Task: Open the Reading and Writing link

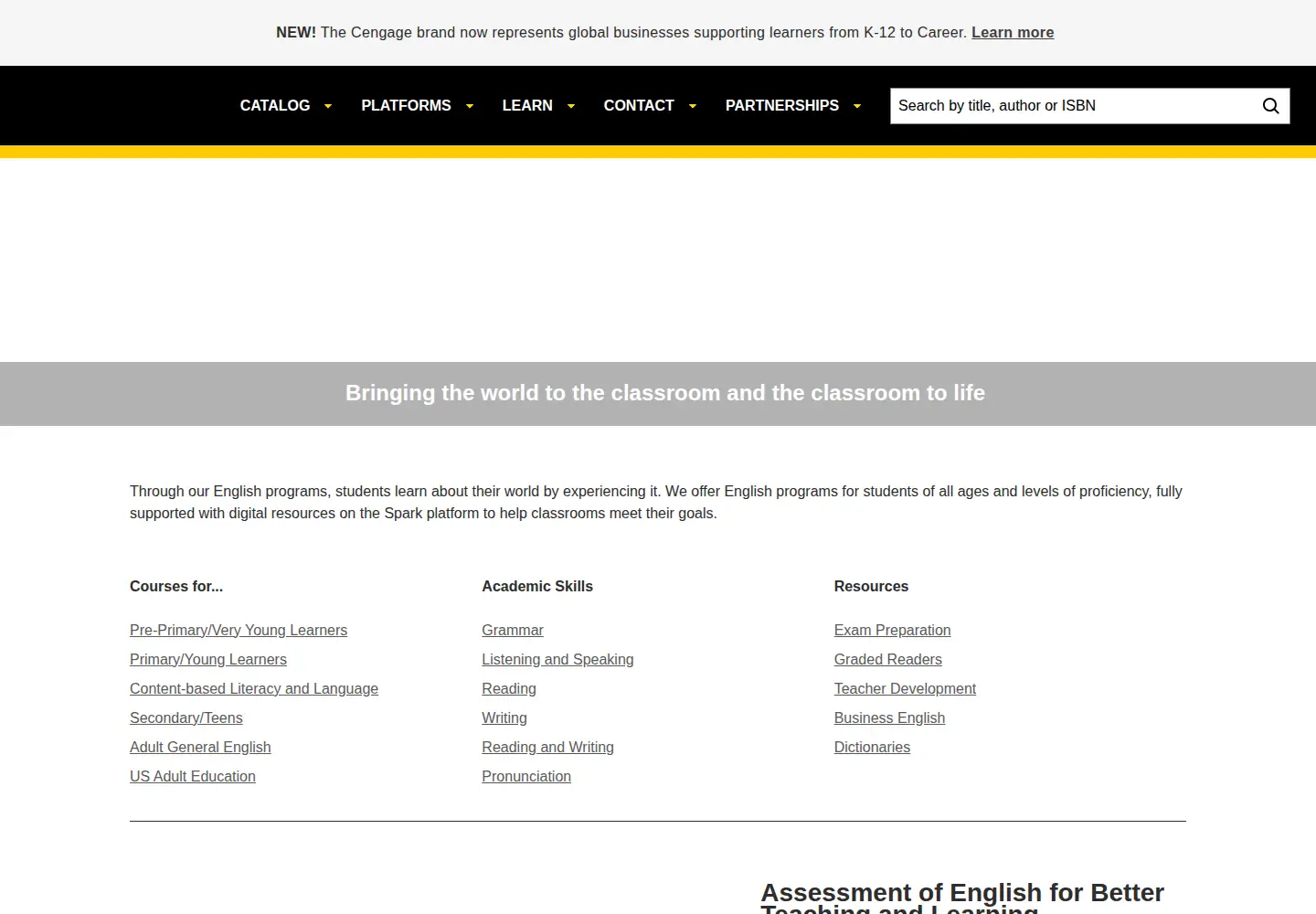Action: pyautogui.click(x=548, y=748)
